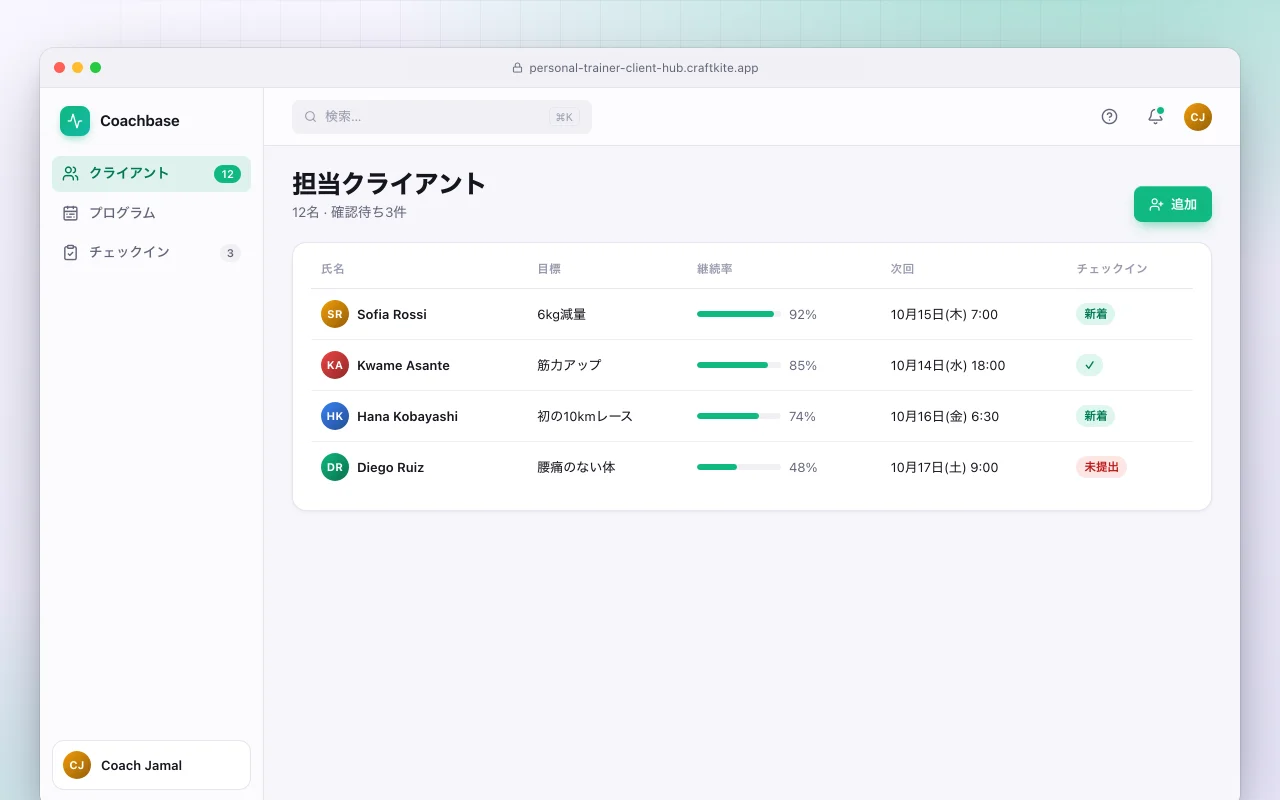The height and width of the screenshot is (800, 1280).
Task: Click Diego Ruiz's DR avatar
Action: 335,467
